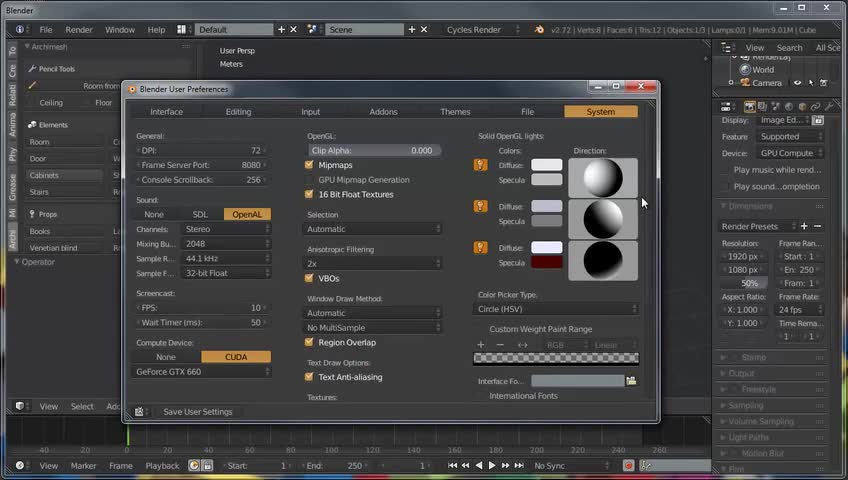Screen dimensions: 848x480
Task: Jump to the first frame in timeline
Action: coord(453,465)
